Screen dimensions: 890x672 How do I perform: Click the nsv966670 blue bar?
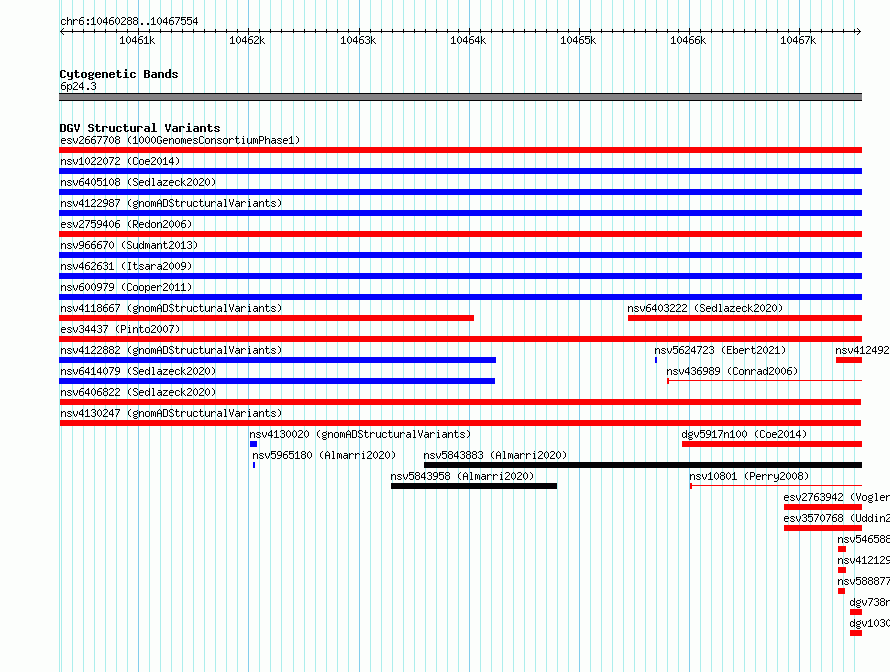pos(460,255)
